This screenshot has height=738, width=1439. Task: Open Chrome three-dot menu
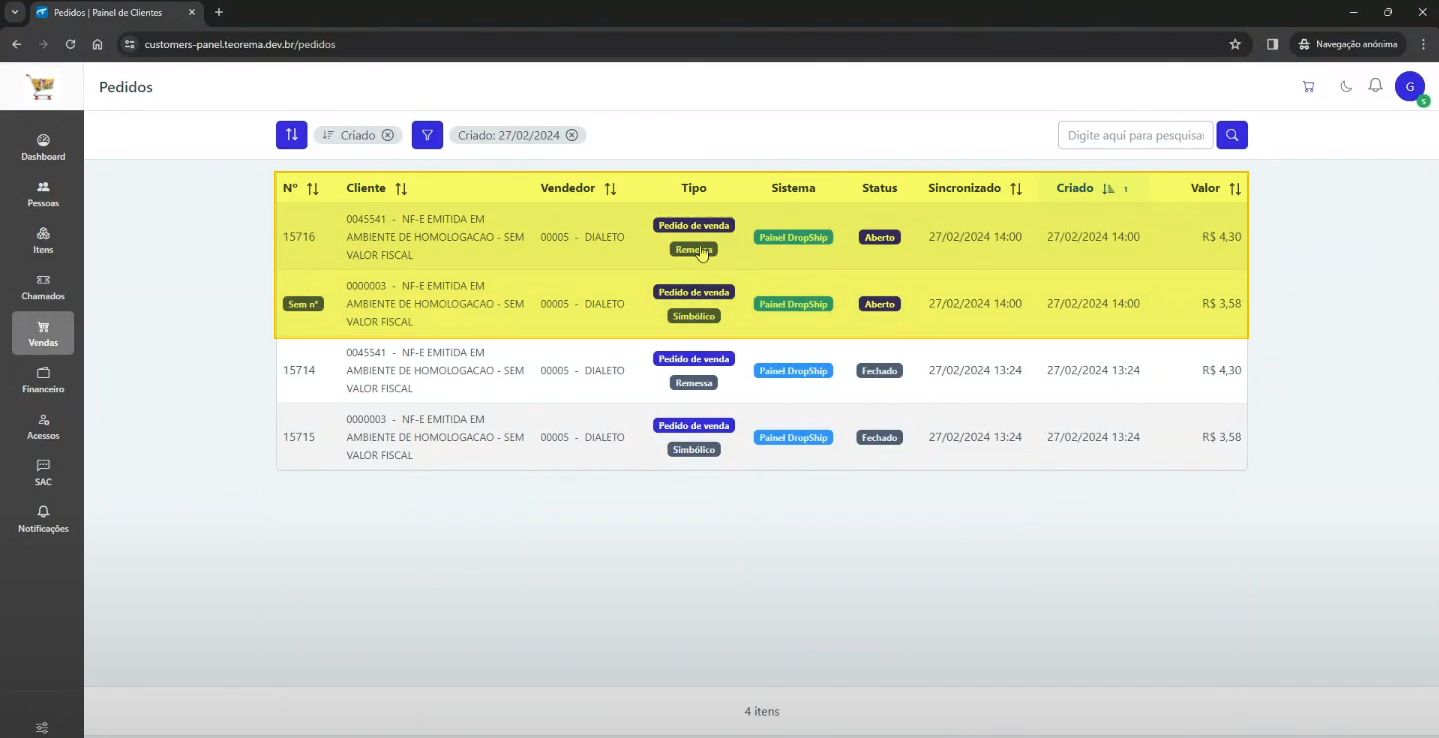coord(1423,44)
